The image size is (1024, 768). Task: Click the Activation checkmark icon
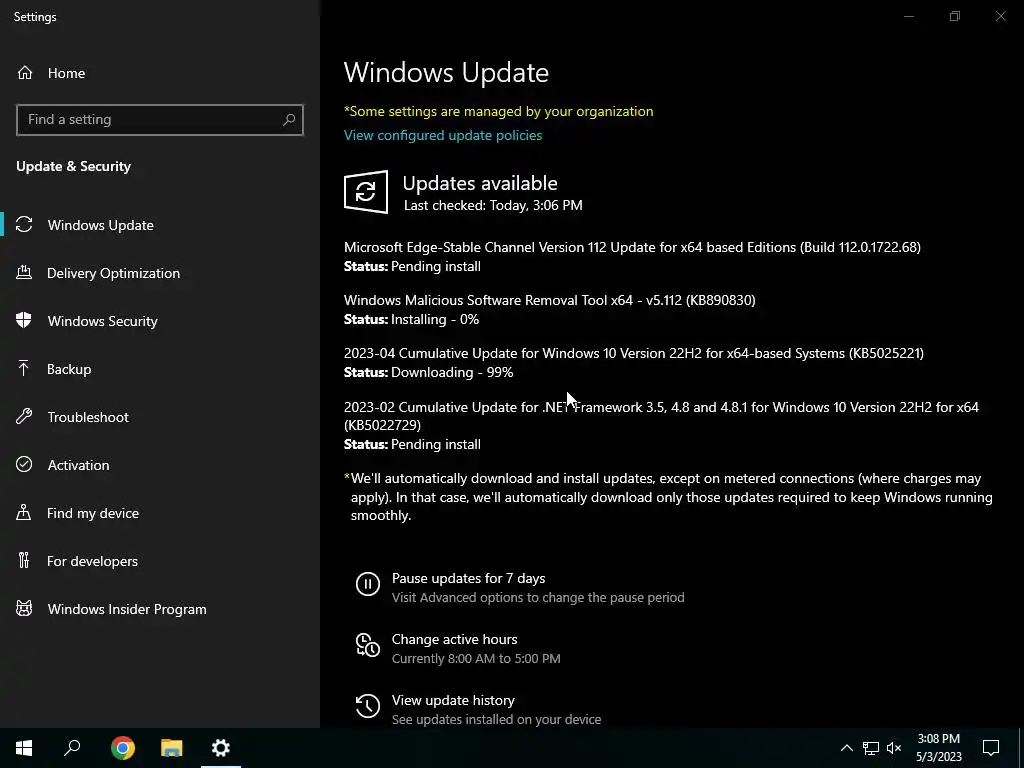point(24,464)
